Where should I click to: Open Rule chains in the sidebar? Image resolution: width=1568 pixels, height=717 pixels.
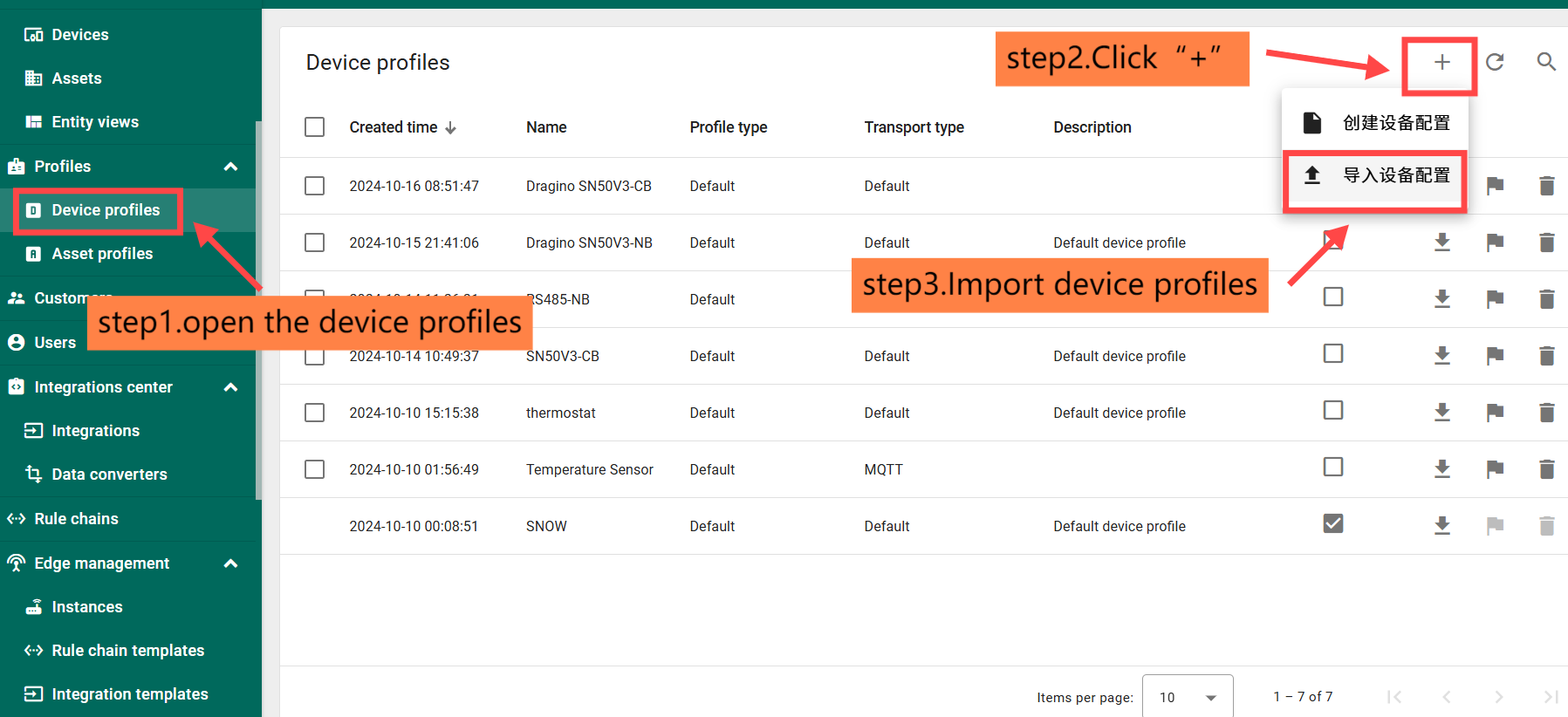click(x=76, y=519)
